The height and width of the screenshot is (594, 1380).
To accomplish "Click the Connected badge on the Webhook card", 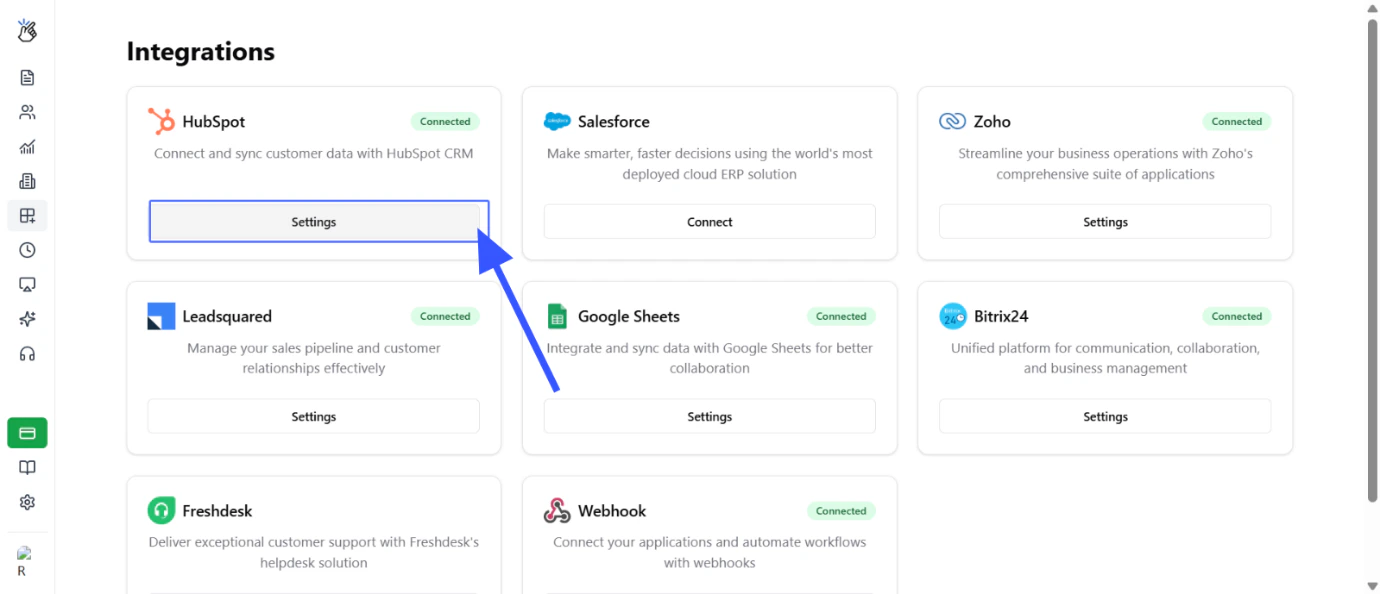I will click(x=840, y=511).
